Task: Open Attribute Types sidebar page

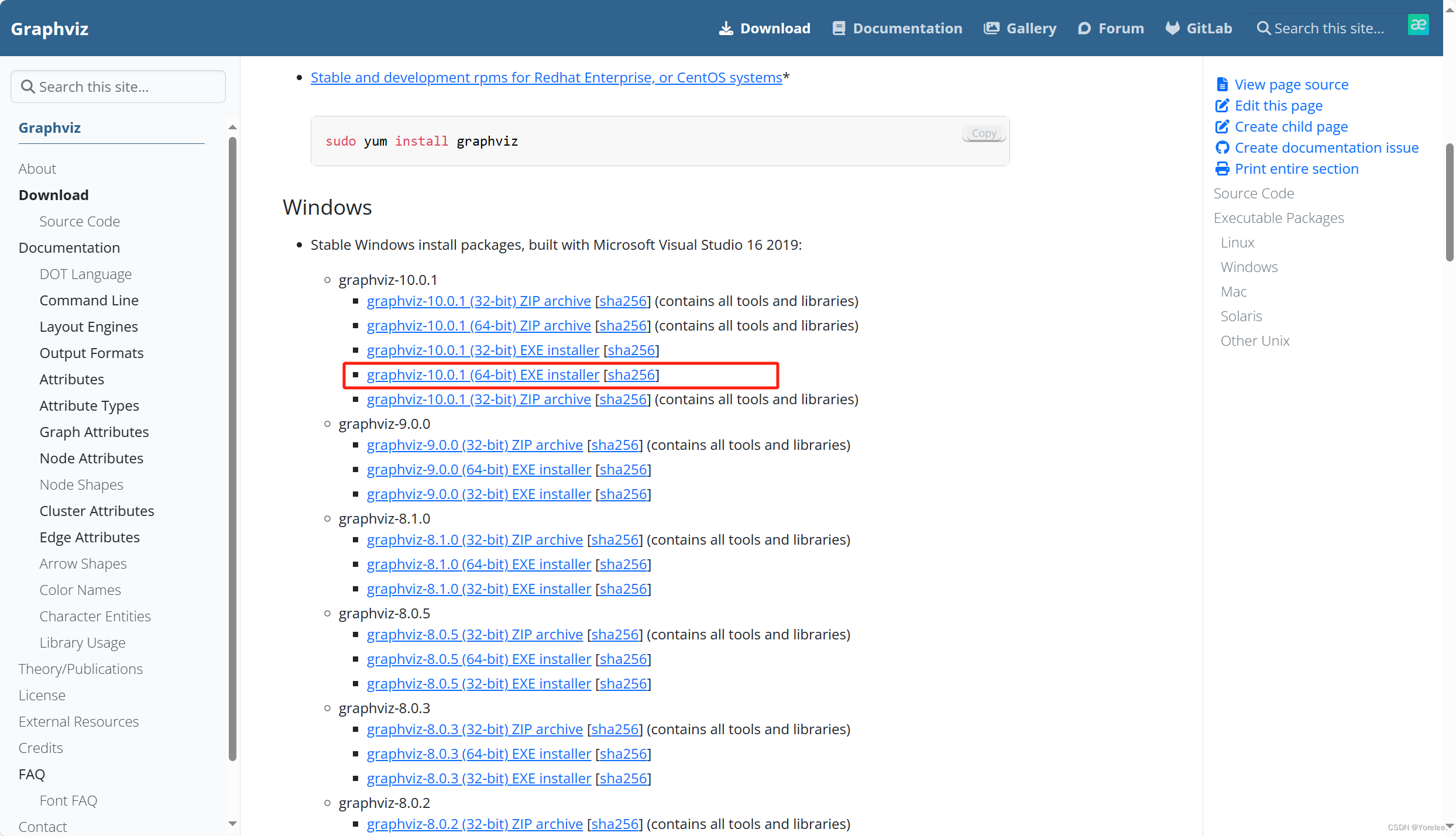Action: click(x=90, y=406)
